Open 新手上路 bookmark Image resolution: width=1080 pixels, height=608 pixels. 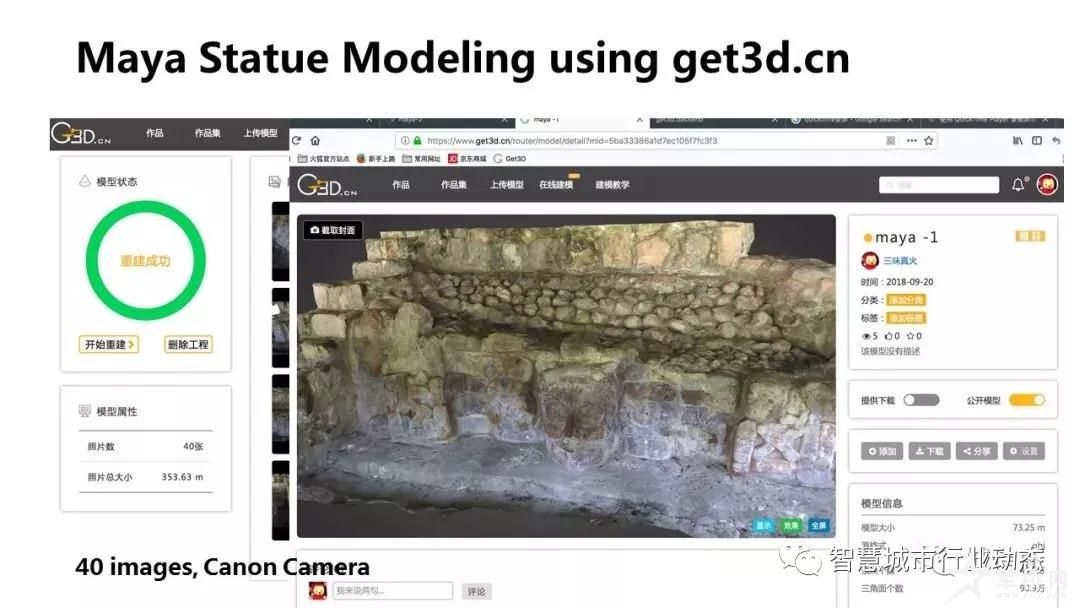(376, 158)
